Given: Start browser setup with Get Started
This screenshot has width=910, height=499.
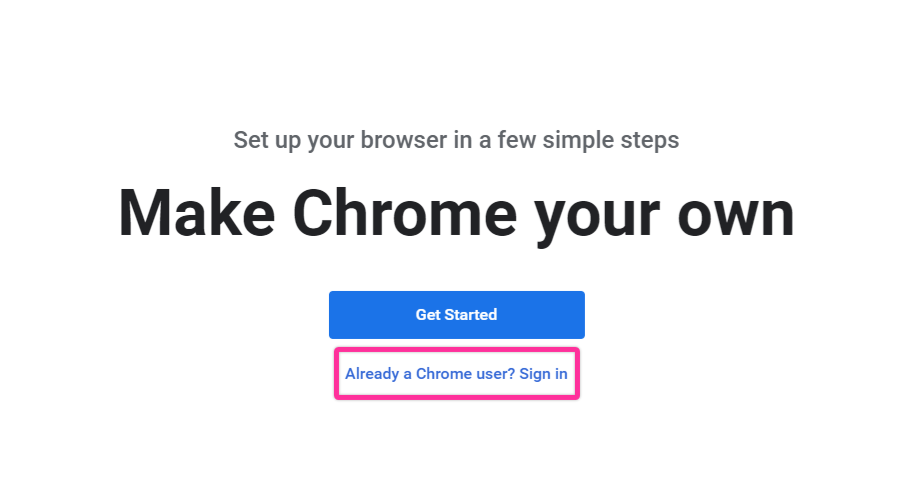Looking at the screenshot, I should pos(456,315).
